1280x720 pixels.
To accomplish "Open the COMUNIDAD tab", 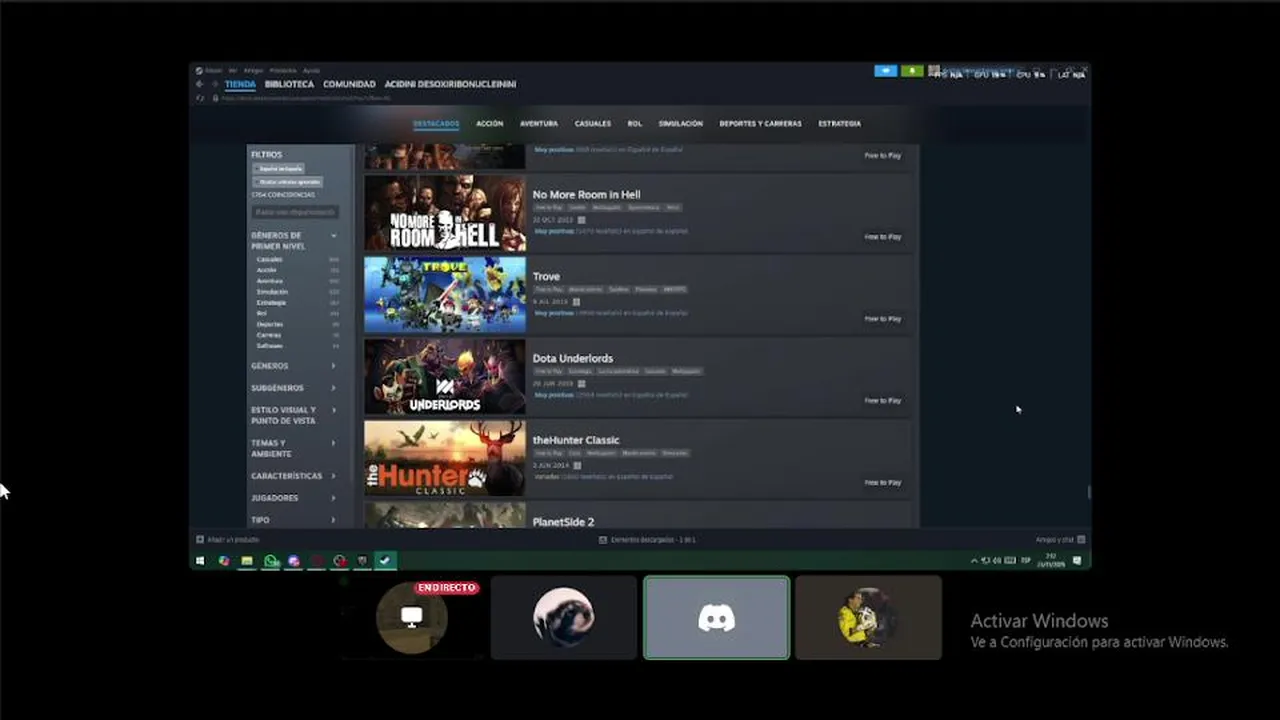I will [349, 85].
